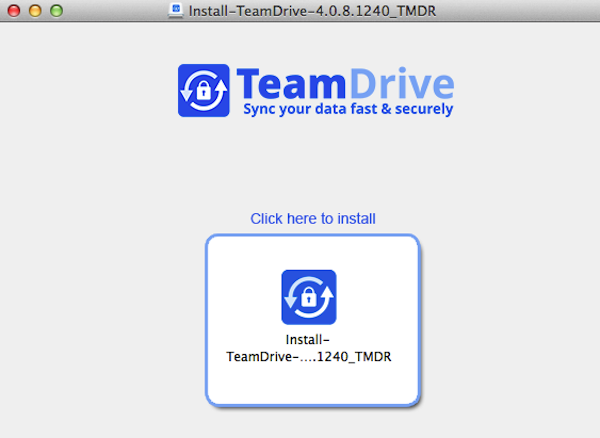Click the TeamDrive wordmark text

pos(345,83)
